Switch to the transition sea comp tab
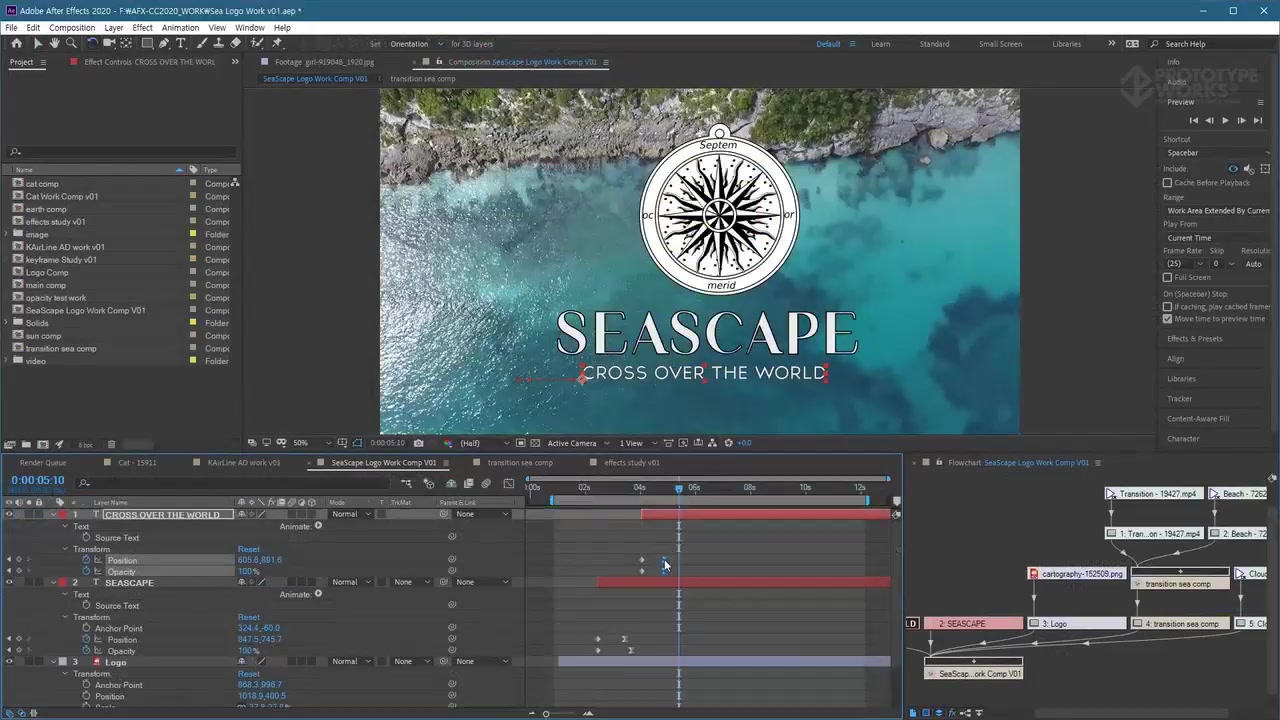Image resolution: width=1280 pixels, height=720 pixels. pyautogui.click(x=520, y=462)
